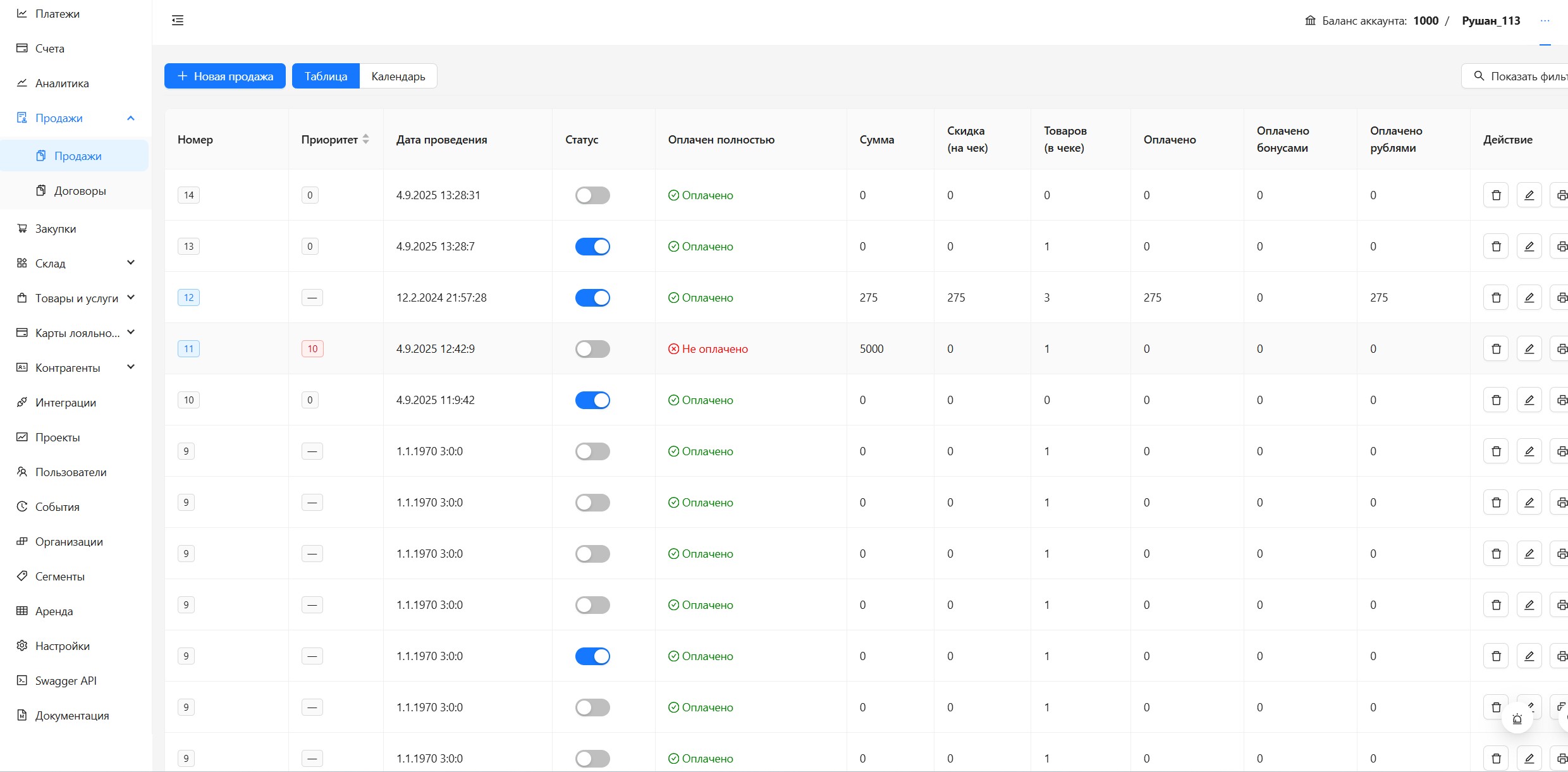Collapse the Продажи sidebar section
The height and width of the screenshot is (772, 1568).
(131, 118)
